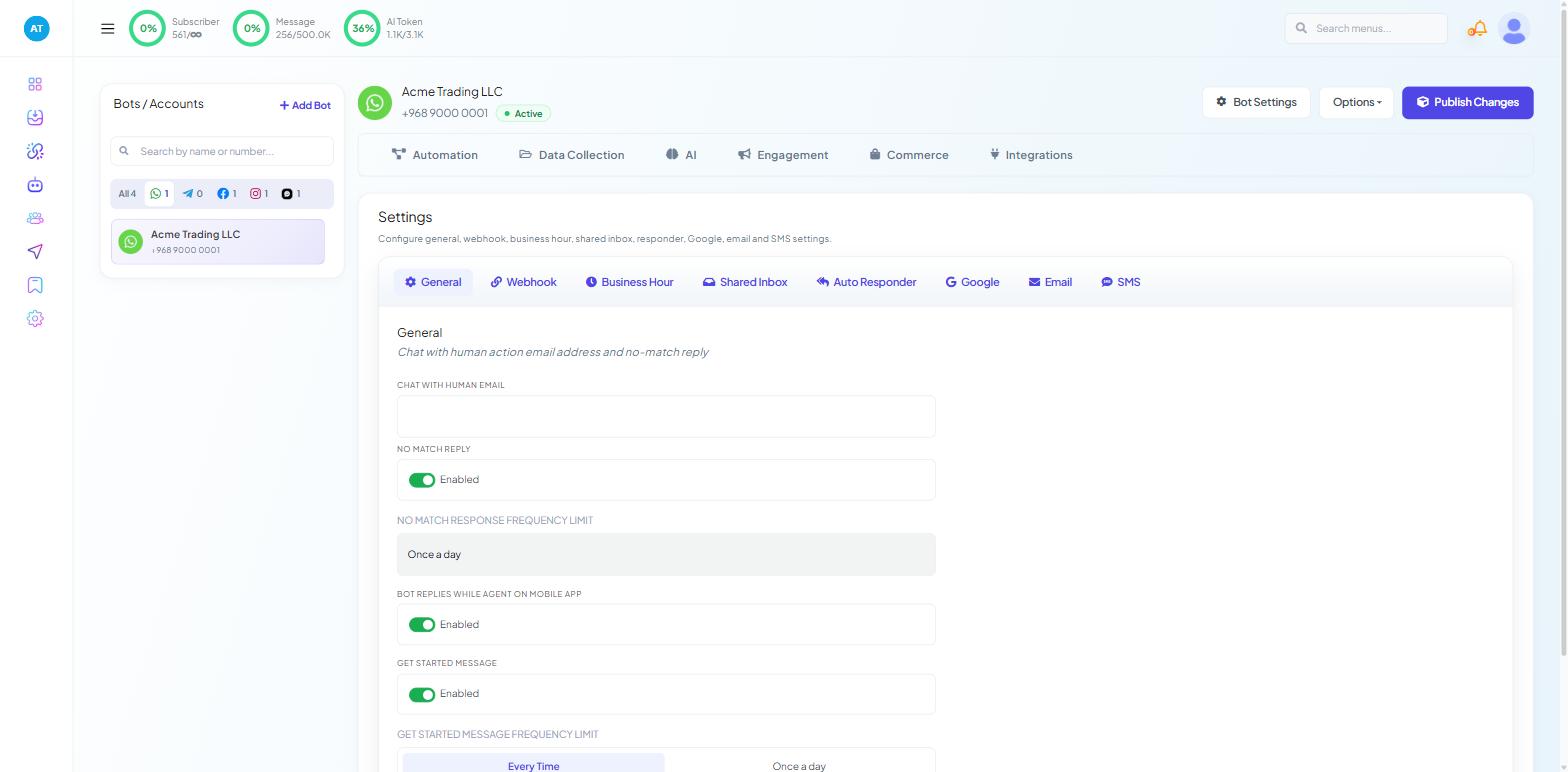Open the subscribers group icon in sidebar
Screen dimensions: 1568x772
pyautogui.click(x=35, y=218)
